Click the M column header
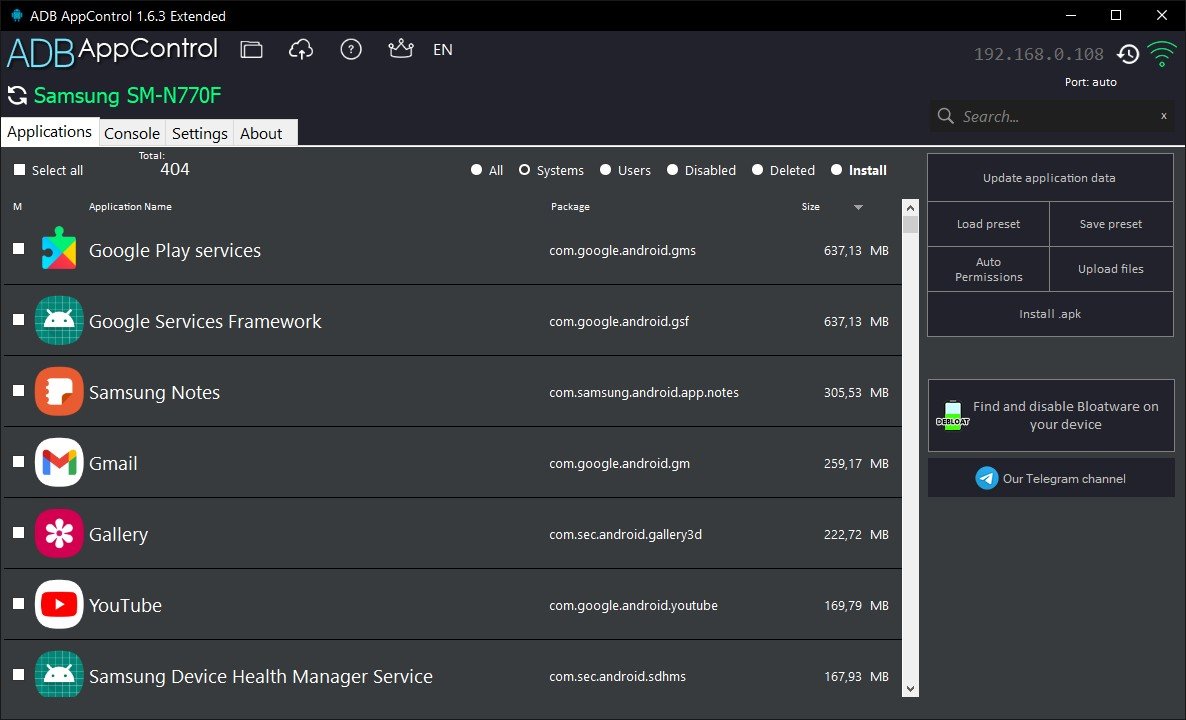 click(x=17, y=206)
